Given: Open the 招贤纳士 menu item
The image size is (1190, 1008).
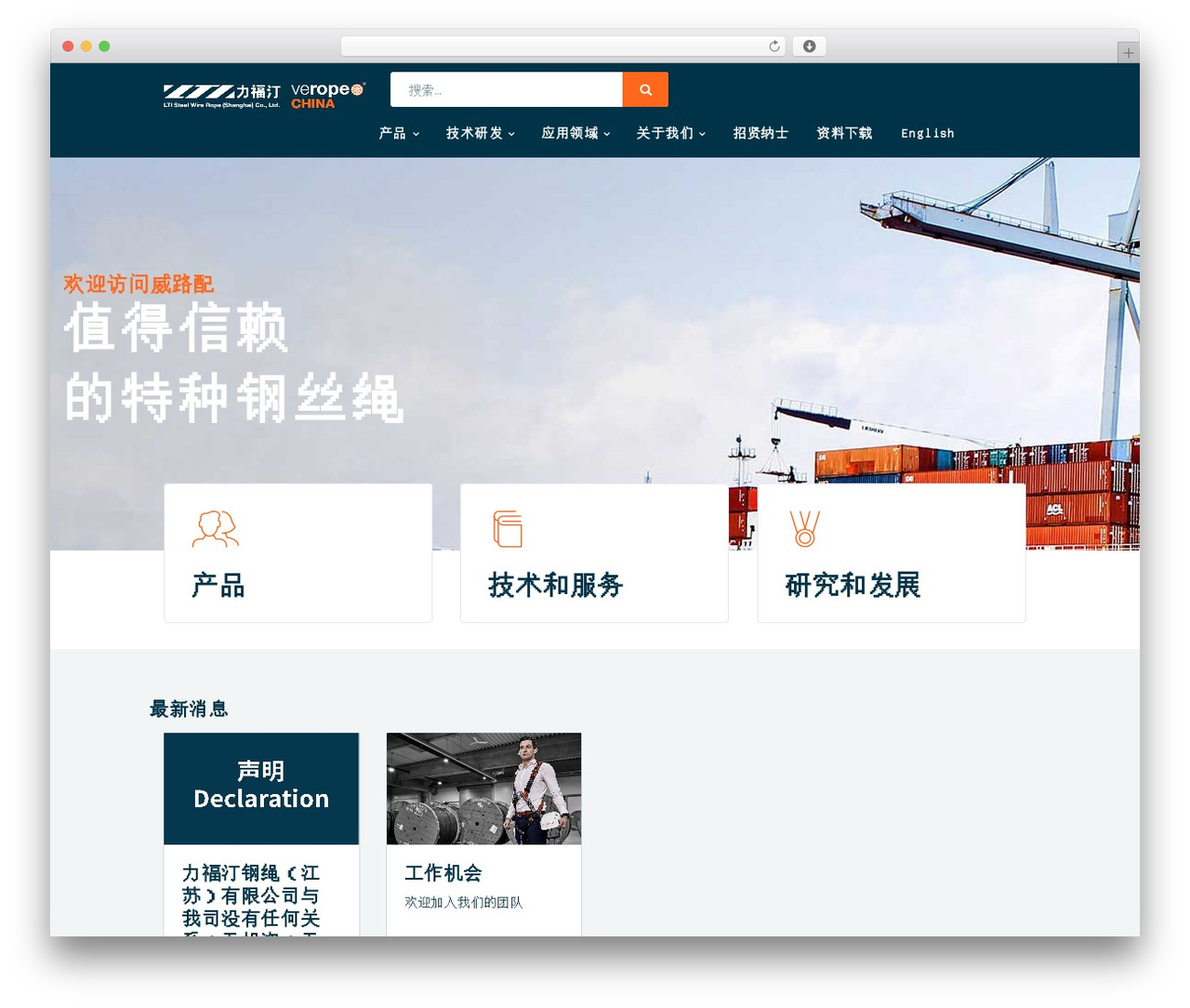Looking at the screenshot, I should tap(760, 133).
